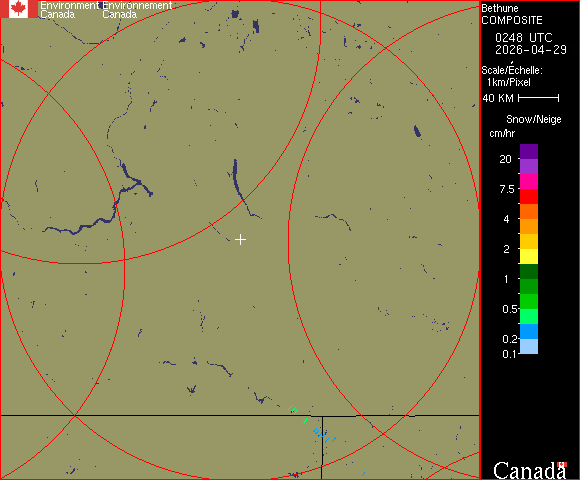Click the Snow/Neige legend heading
This screenshot has width=580, height=480.
(534, 119)
